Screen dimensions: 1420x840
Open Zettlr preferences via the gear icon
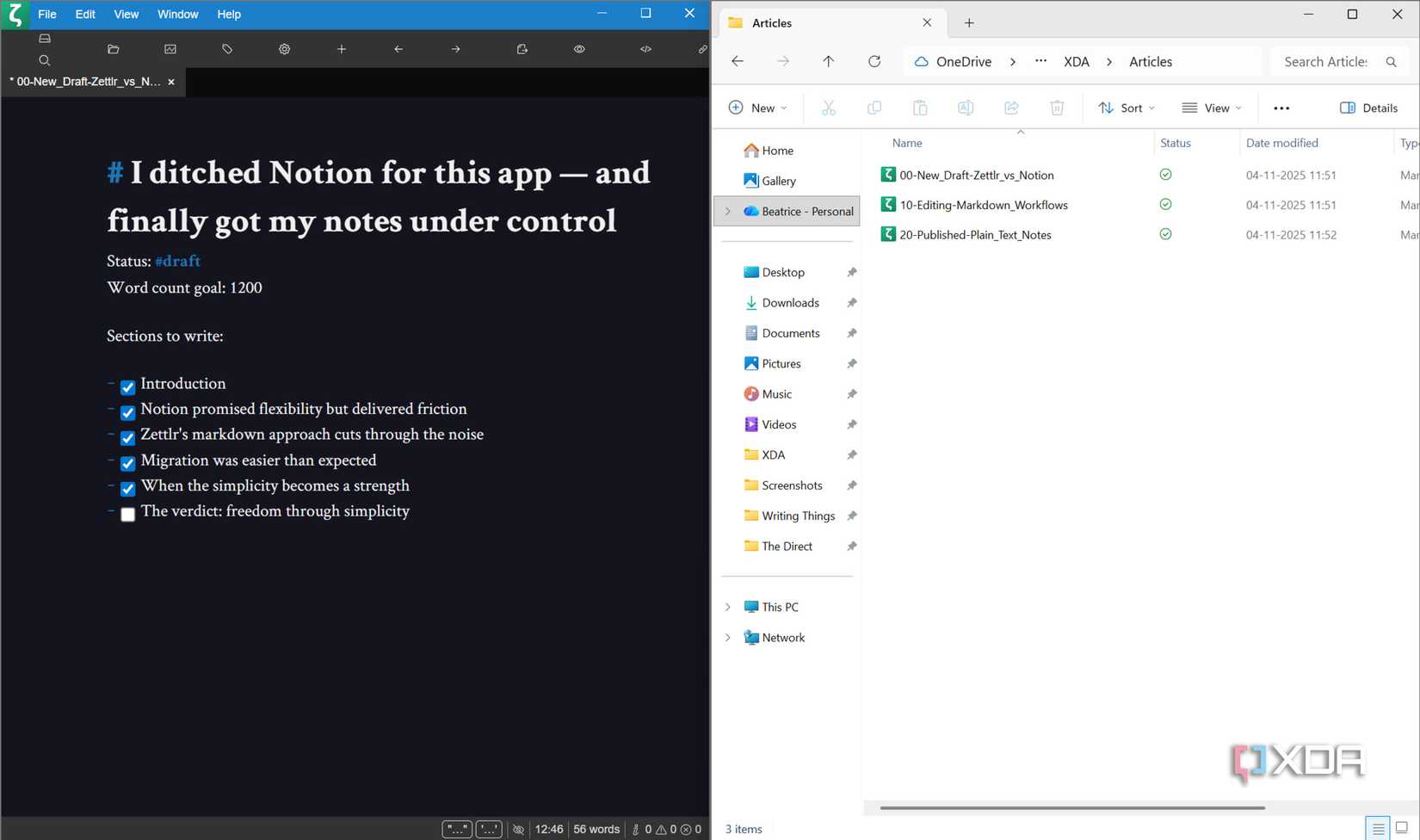(x=284, y=49)
